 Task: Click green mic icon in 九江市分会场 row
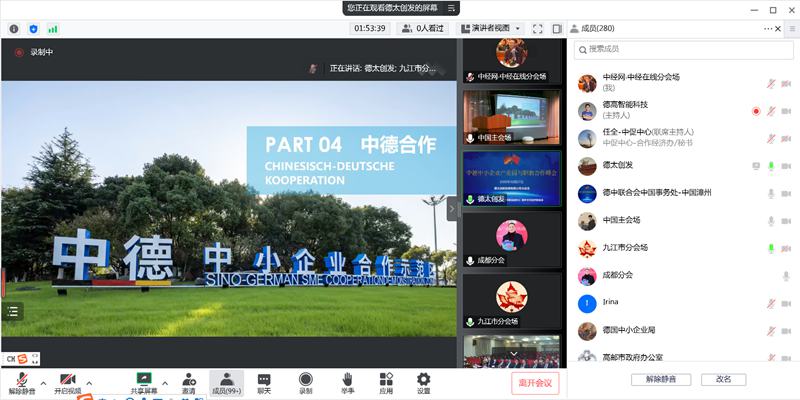(771, 248)
